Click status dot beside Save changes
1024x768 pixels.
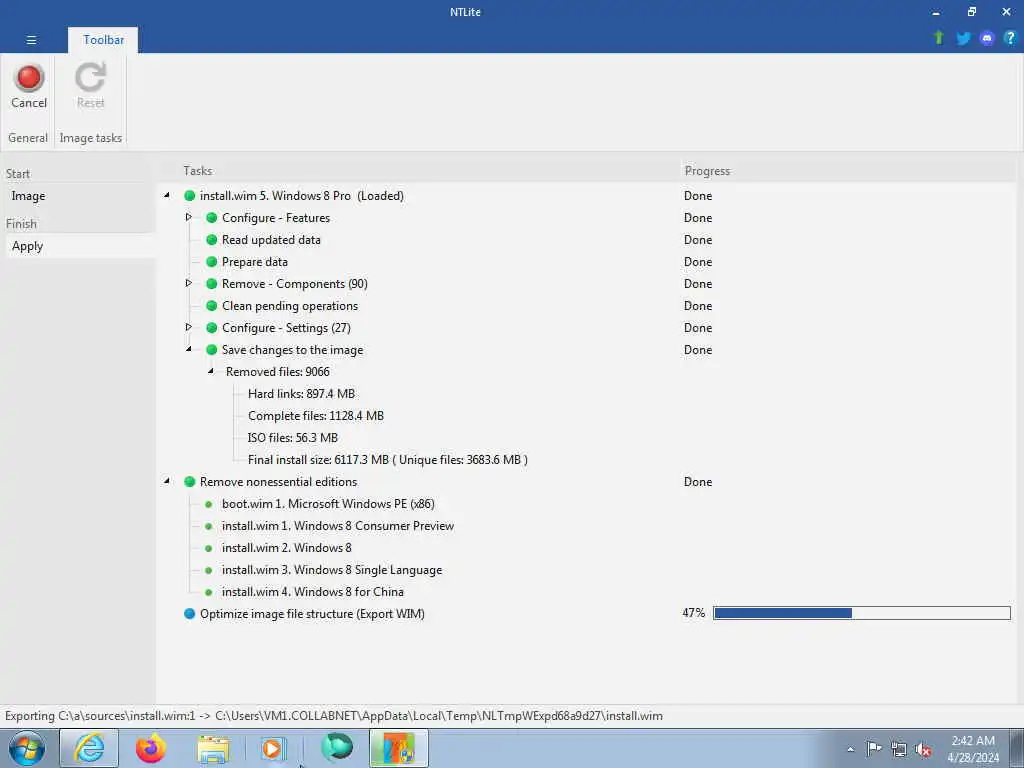211,349
